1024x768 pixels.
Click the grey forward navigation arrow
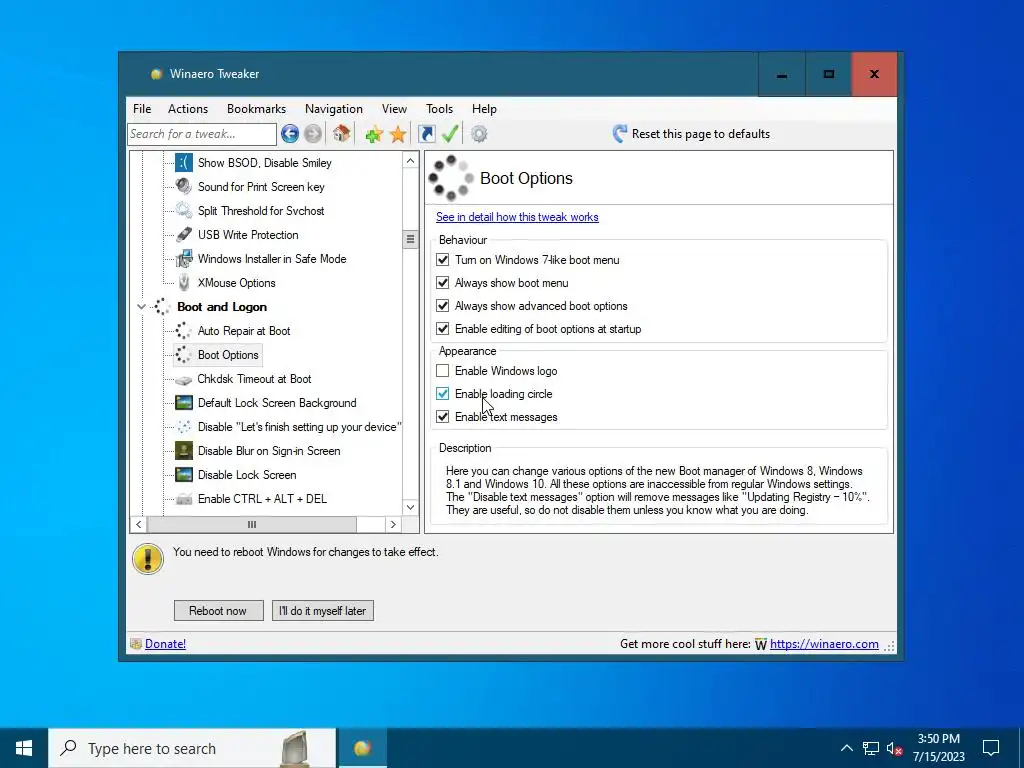point(313,134)
